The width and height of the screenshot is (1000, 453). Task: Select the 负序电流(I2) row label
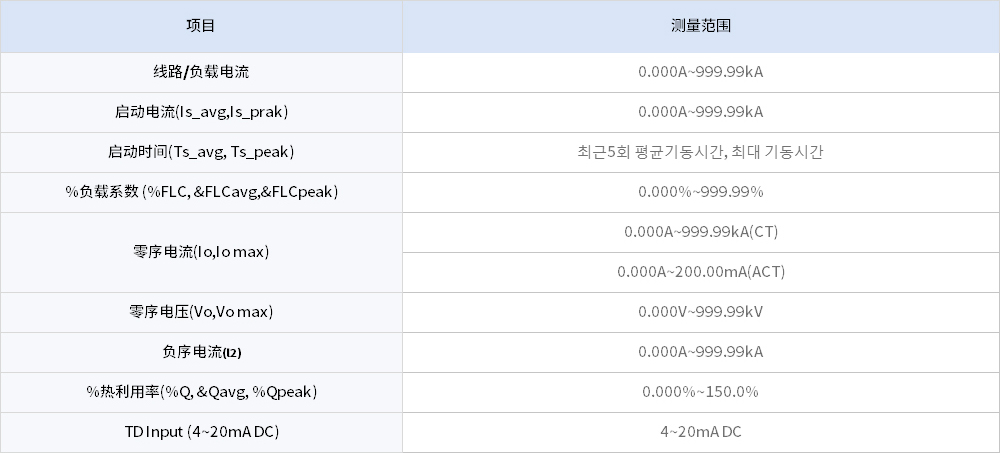(201, 352)
